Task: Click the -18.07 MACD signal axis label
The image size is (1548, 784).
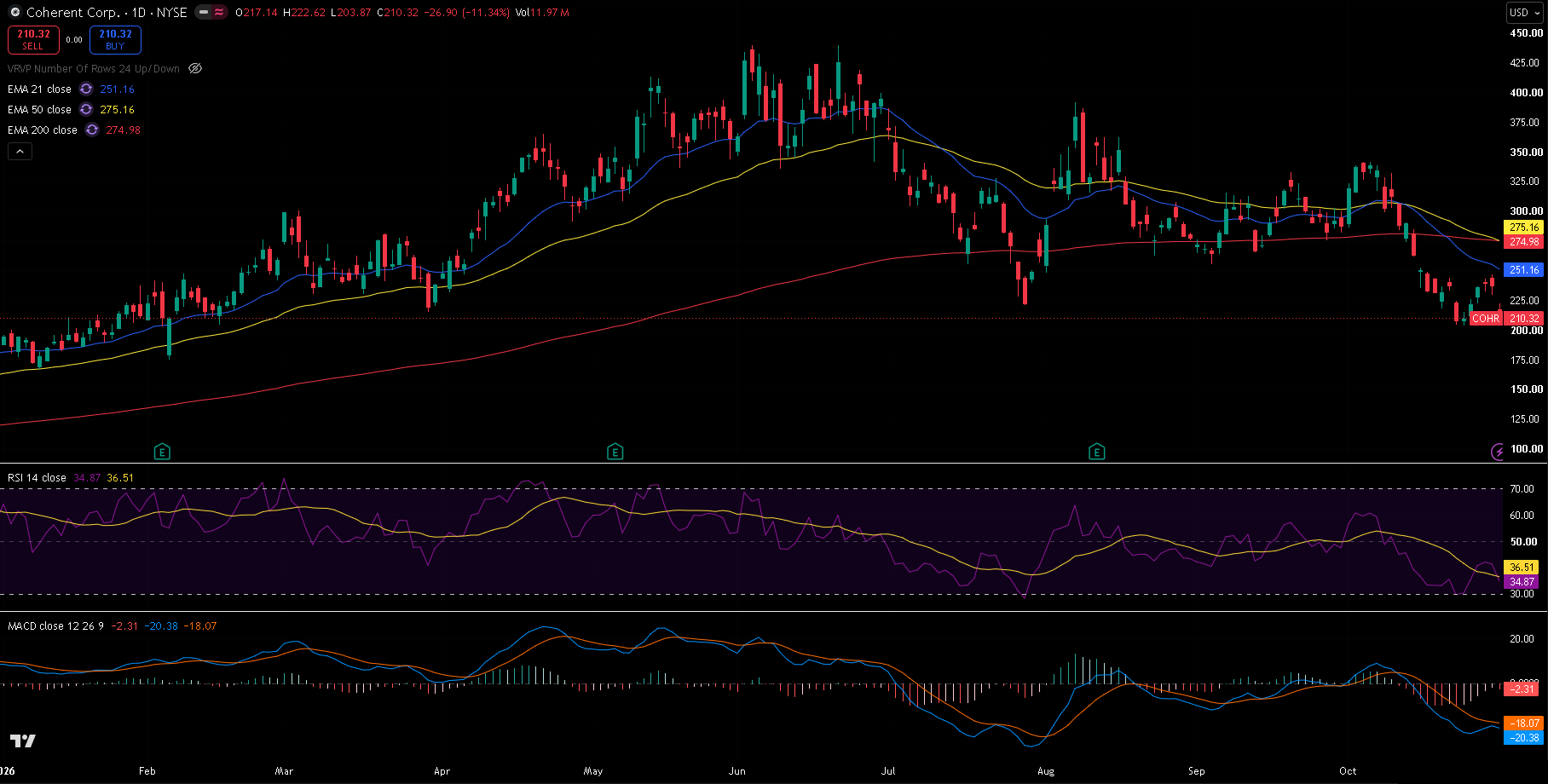Action: (1523, 723)
